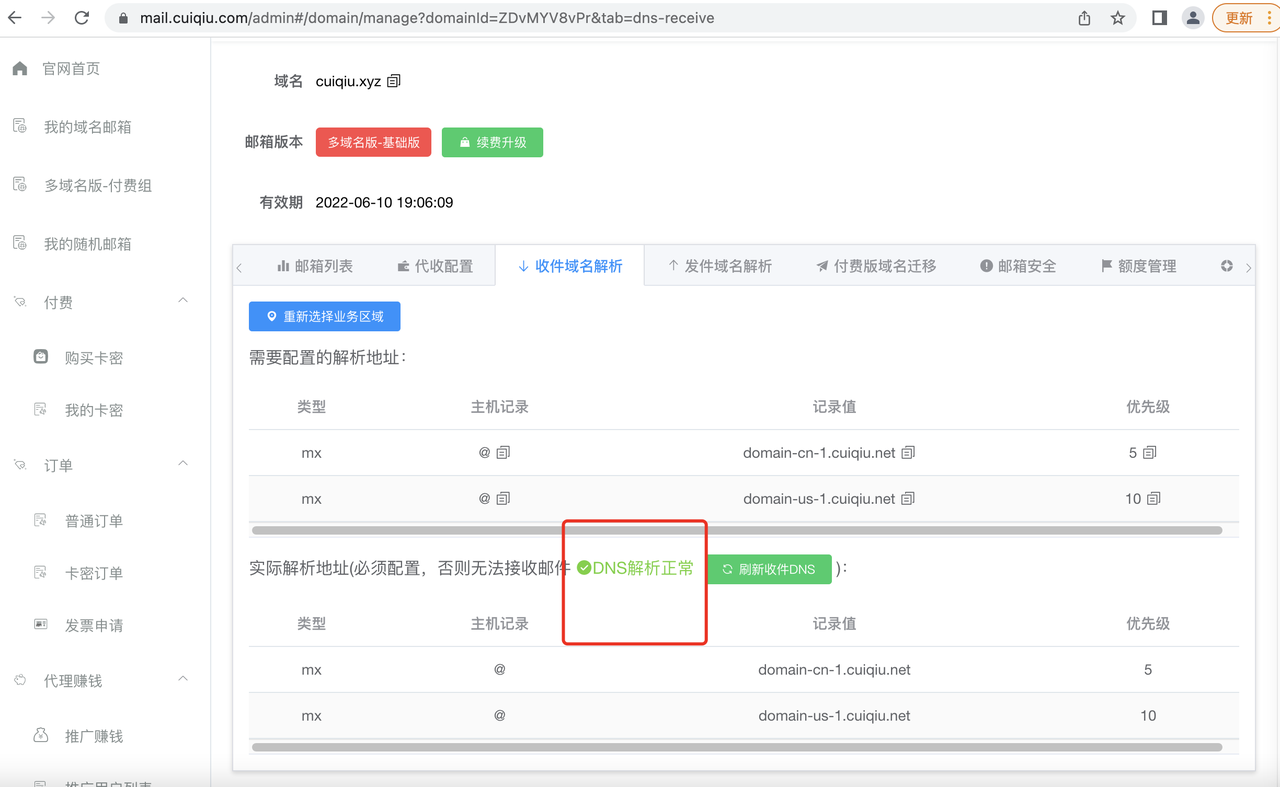Open the browser profile avatar

[x=1192, y=18]
